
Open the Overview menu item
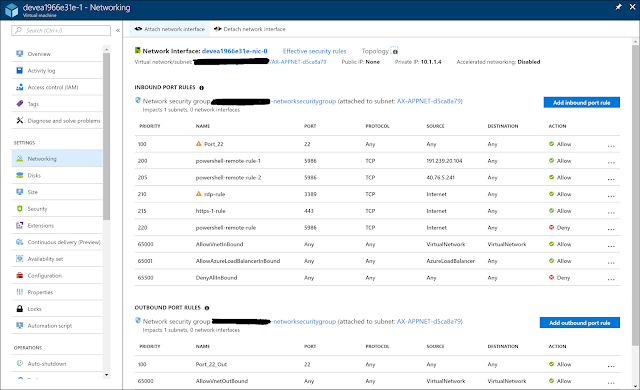click(57, 53)
